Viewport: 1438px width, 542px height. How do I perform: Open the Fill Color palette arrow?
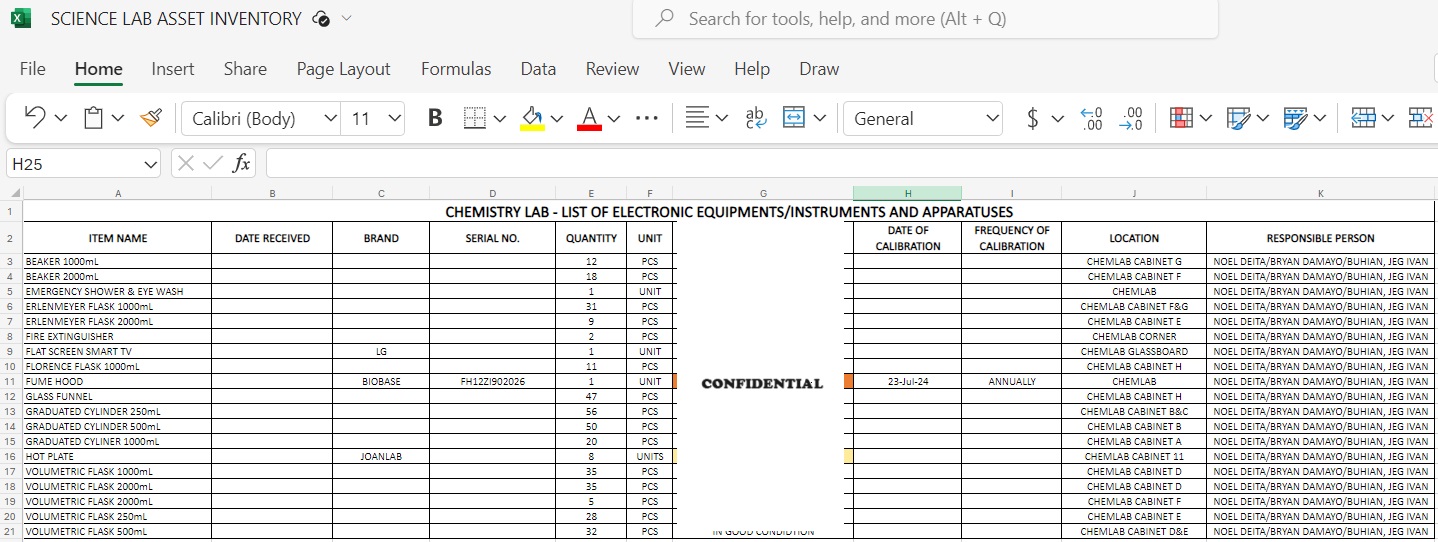[x=557, y=118]
